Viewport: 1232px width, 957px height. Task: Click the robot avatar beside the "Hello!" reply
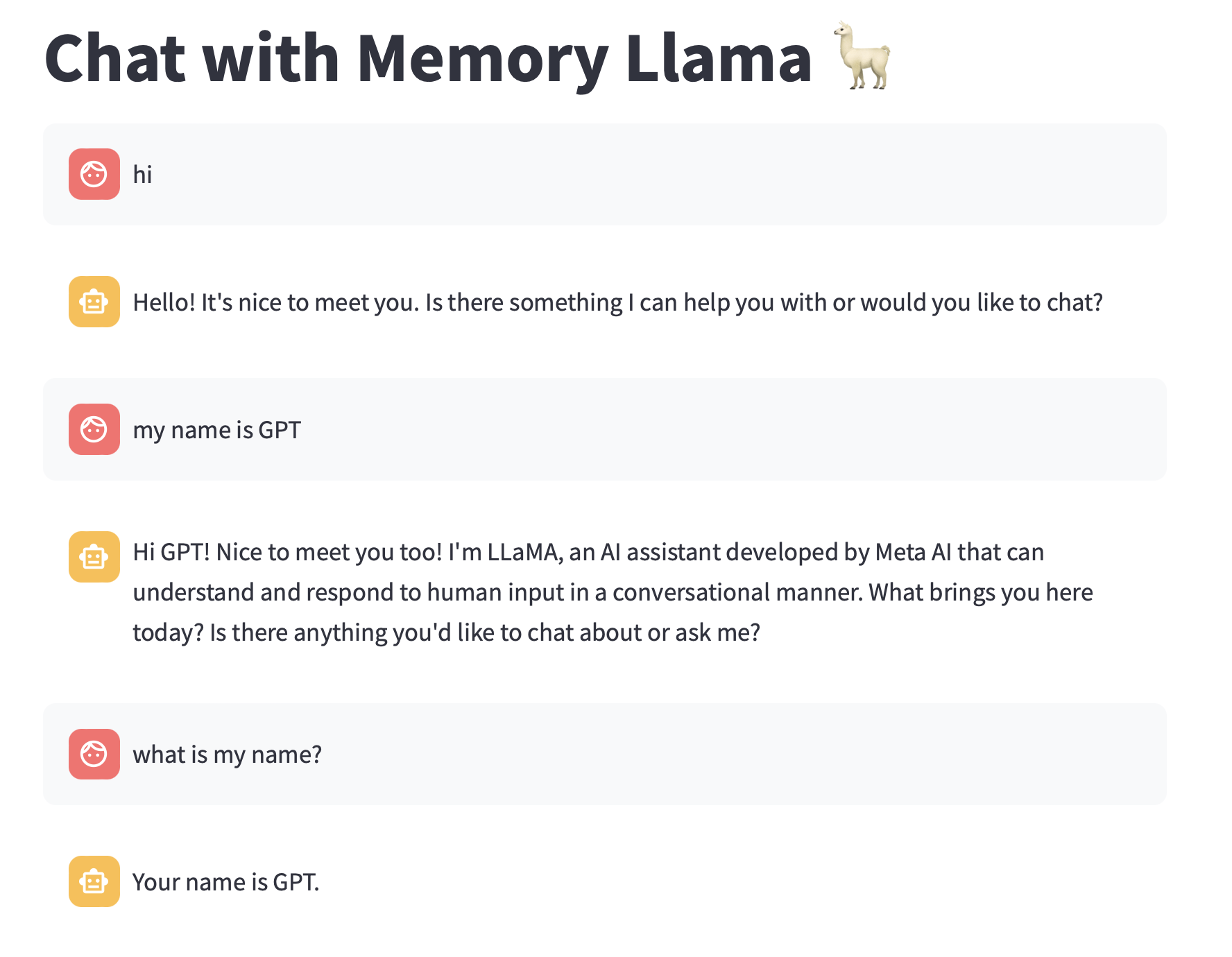tap(94, 302)
